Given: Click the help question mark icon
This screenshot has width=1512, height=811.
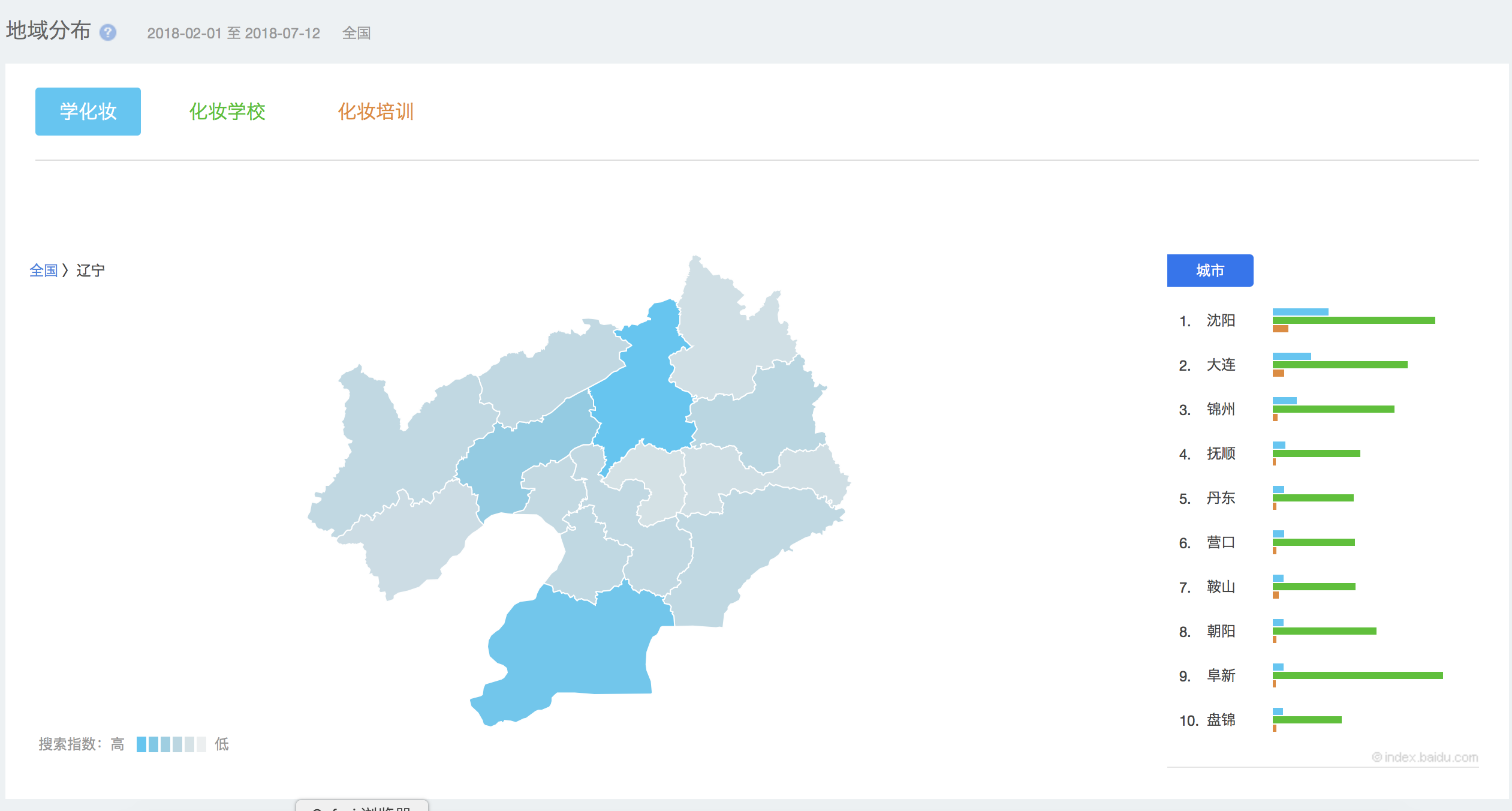Looking at the screenshot, I should pos(108,32).
